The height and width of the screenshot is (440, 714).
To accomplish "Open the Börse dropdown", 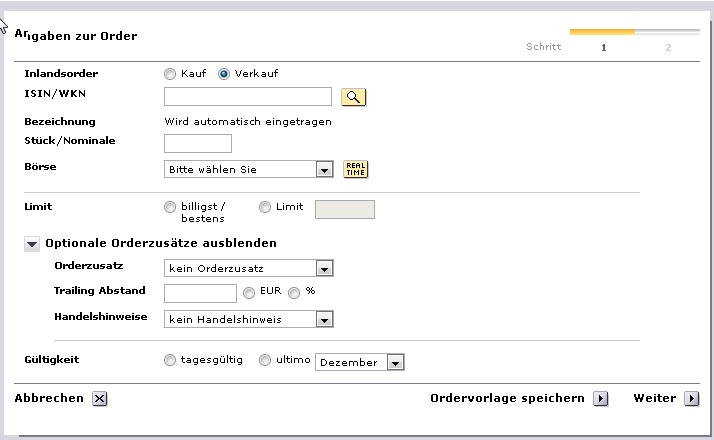I will coord(323,170).
